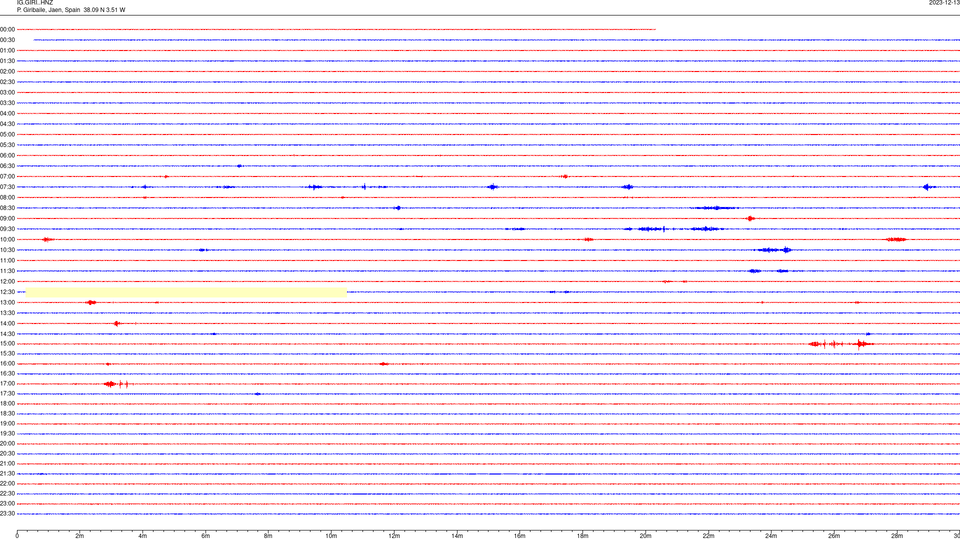The image size is (960, 540).
Task: Select the 01:00 row label
Action: pos(7,50)
